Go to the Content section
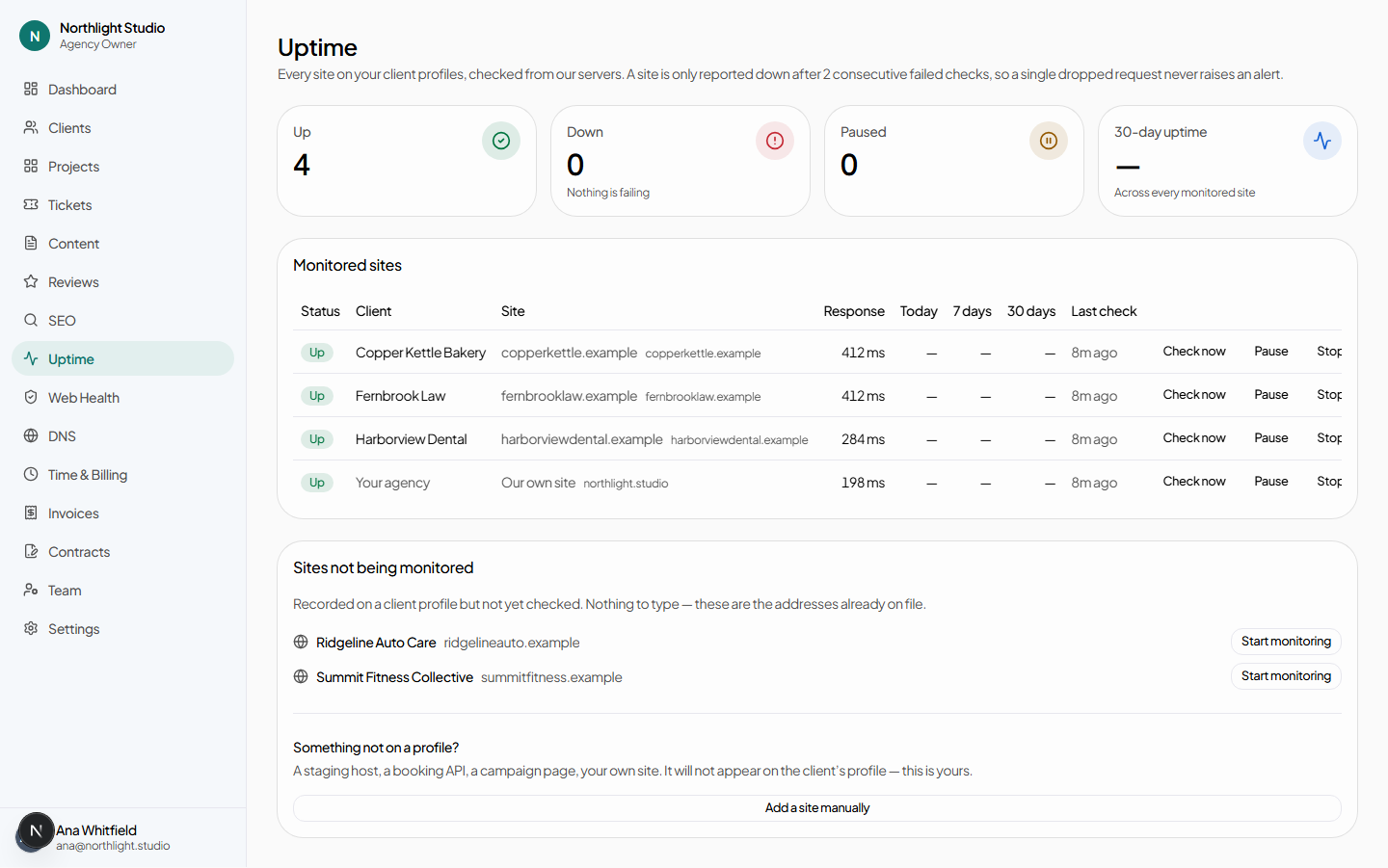The width and height of the screenshot is (1388, 868). (122, 243)
